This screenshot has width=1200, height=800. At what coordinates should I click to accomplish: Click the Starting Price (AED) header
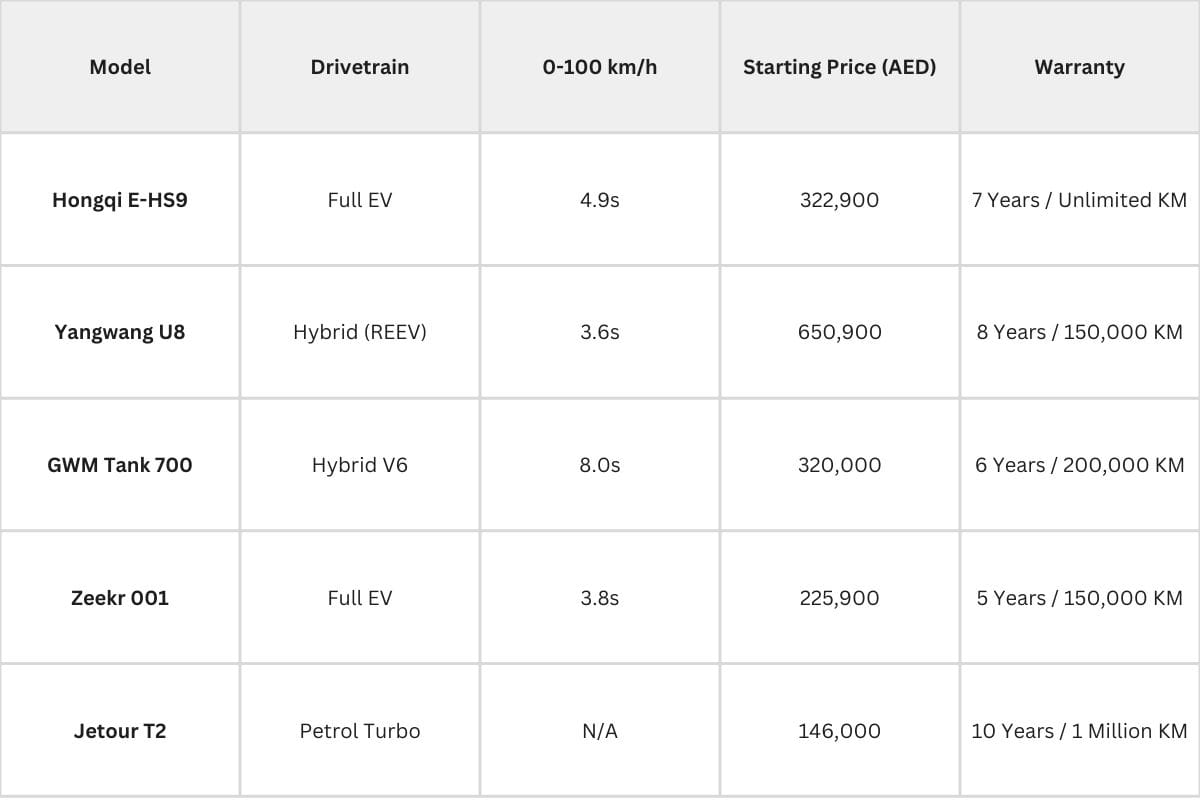click(840, 67)
